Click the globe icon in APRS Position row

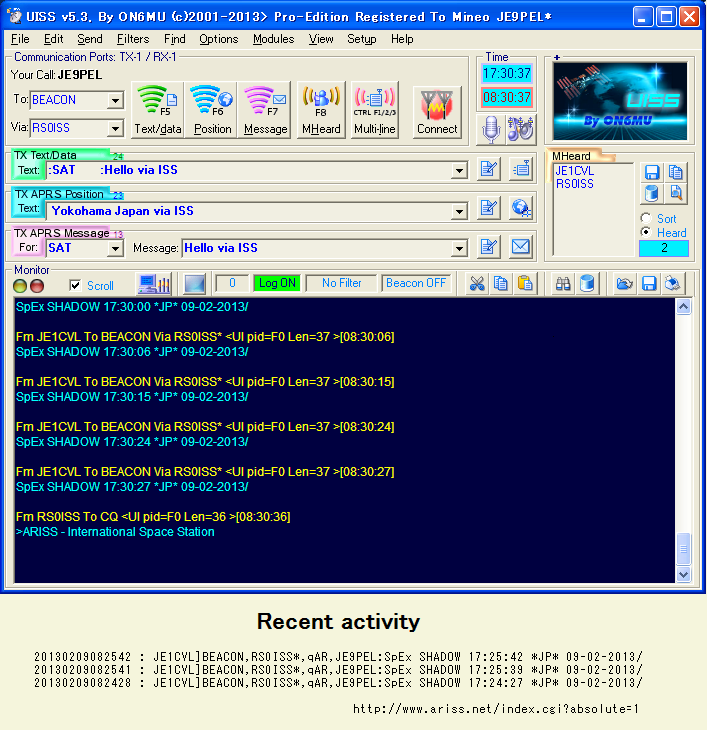[x=521, y=208]
